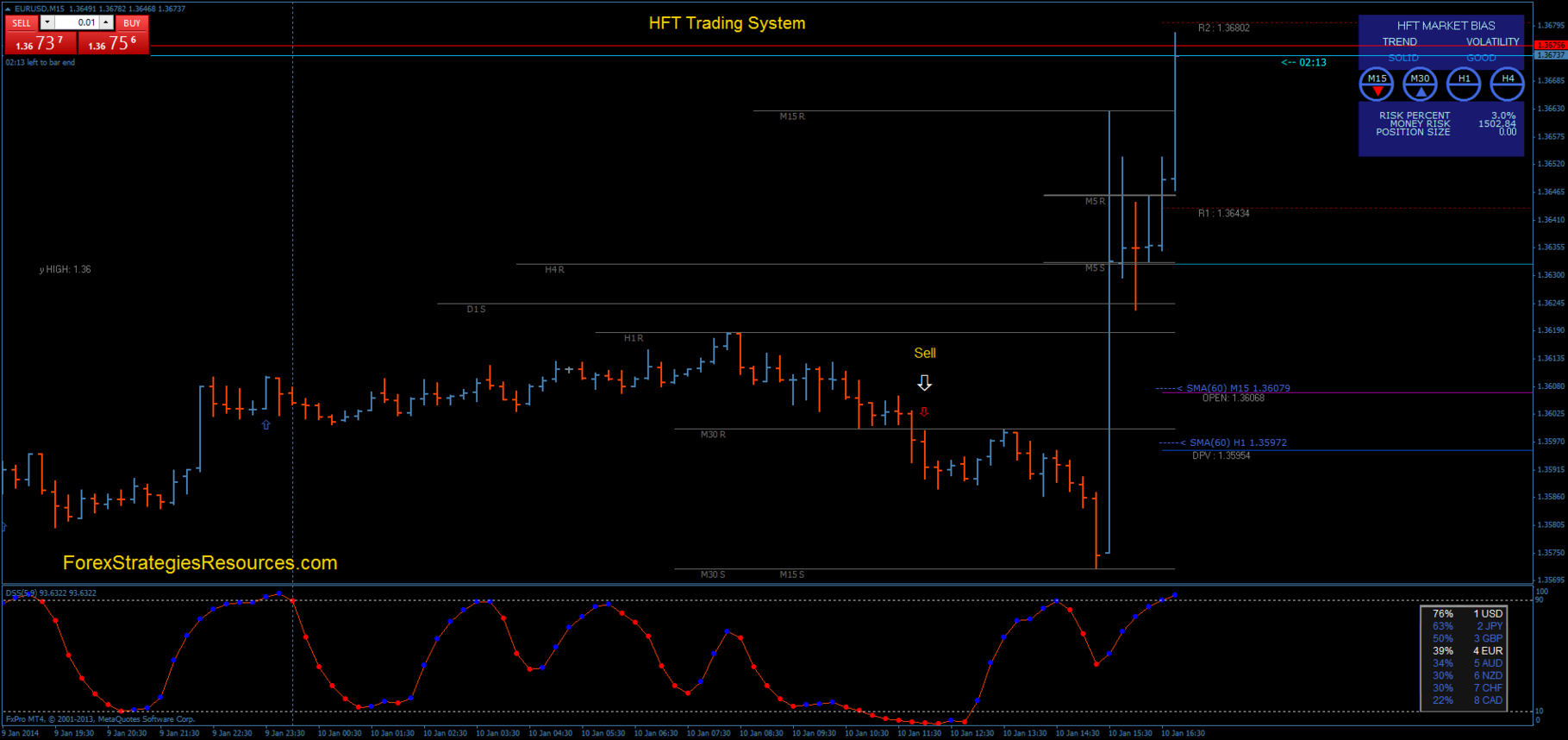
Task: Click the VOLATILITY label in bias panel
Action: pyautogui.click(x=1493, y=41)
